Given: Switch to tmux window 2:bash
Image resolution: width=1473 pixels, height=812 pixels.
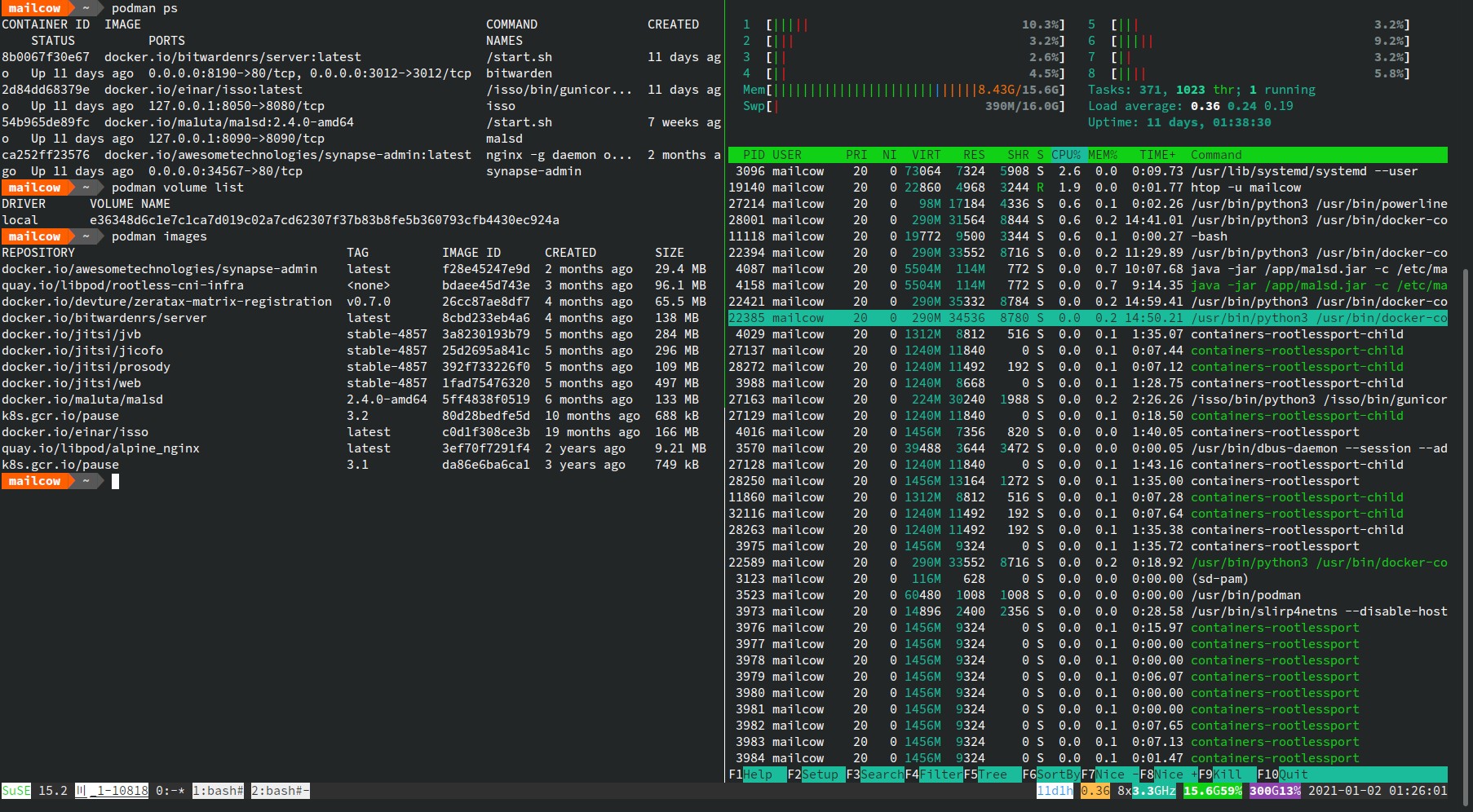Looking at the screenshot, I should pyautogui.click(x=280, y=791).
